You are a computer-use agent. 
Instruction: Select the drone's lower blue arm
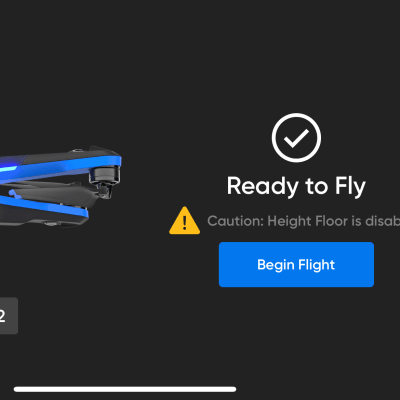(43, 207)
